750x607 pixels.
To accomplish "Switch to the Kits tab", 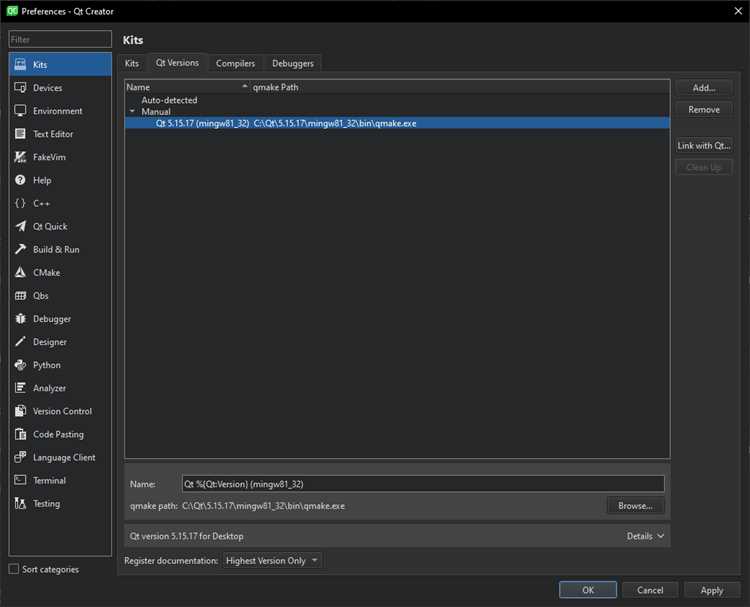I will coord(132,63).
